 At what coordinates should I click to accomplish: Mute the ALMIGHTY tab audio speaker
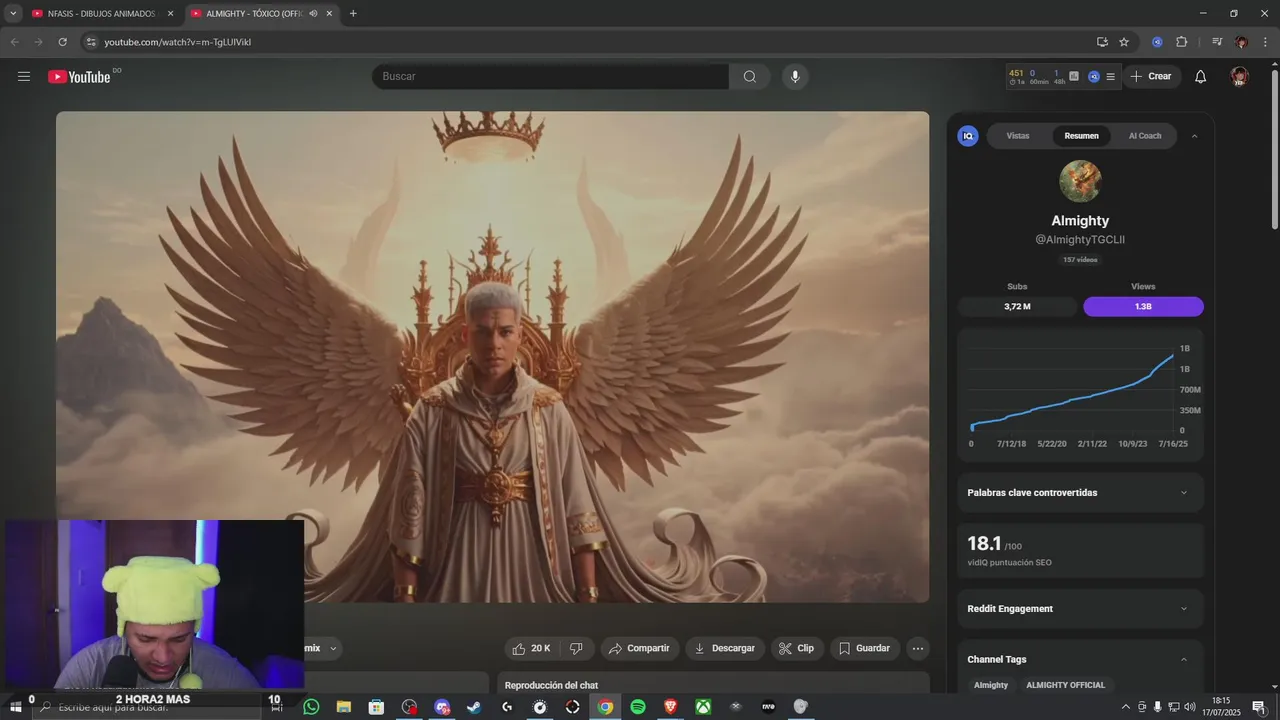[x=313, y=14]
